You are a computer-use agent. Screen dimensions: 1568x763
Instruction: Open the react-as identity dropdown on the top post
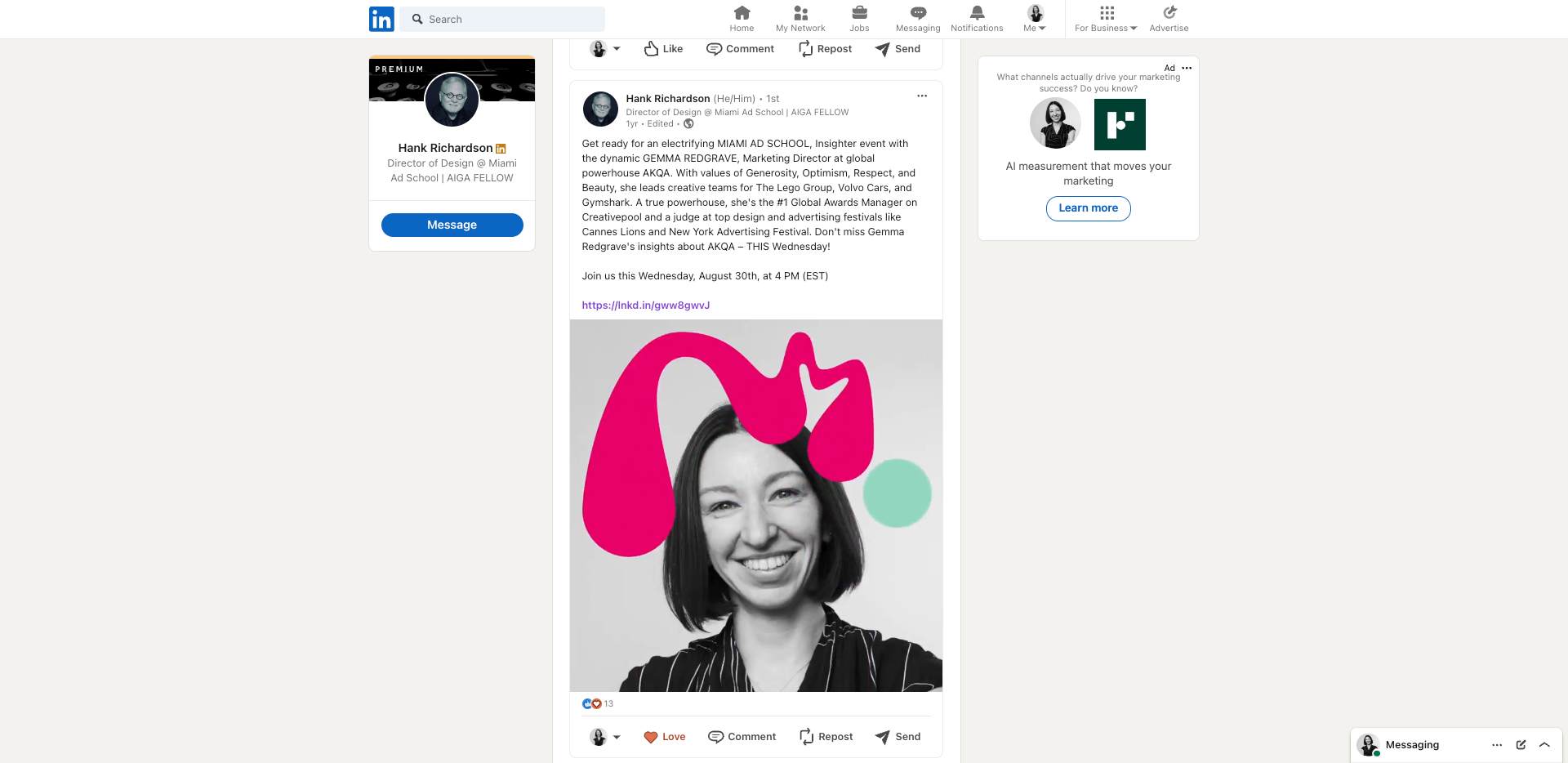point(605,49)
